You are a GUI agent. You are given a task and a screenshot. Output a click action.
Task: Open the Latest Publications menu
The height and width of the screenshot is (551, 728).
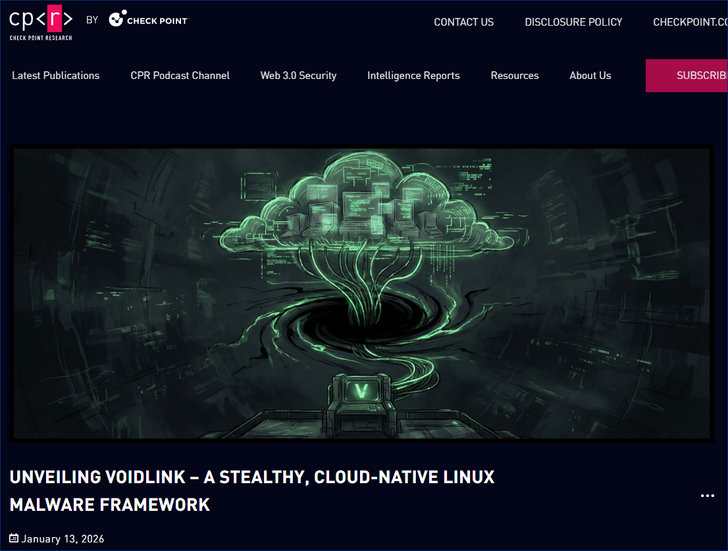56,75
